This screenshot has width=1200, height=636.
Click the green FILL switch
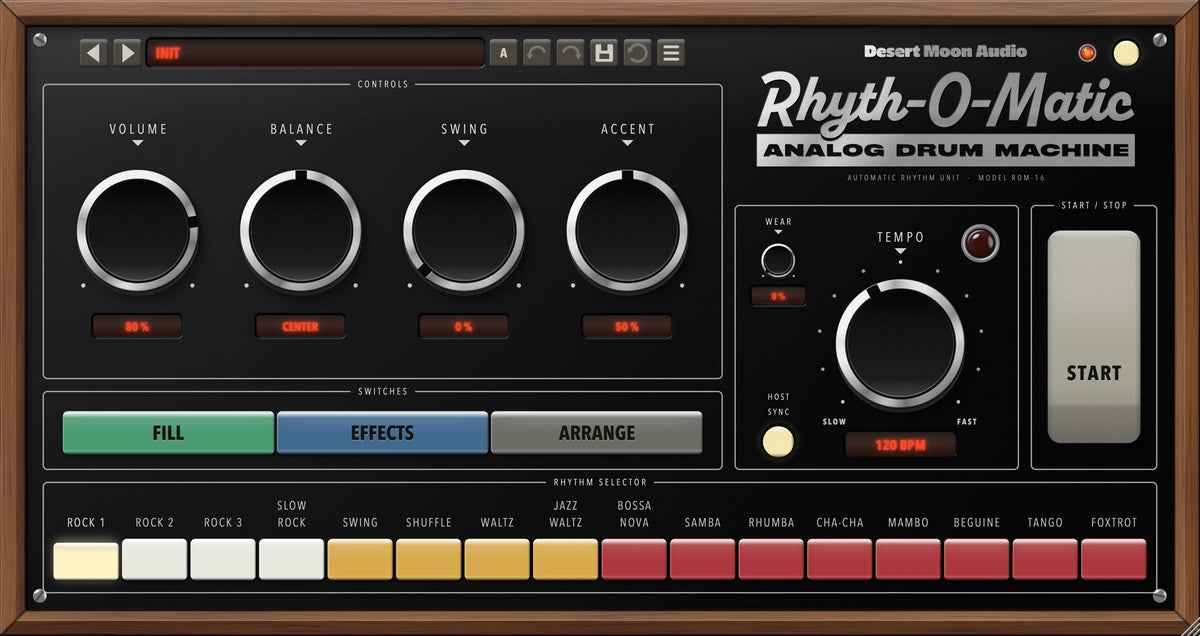(x=168, y=433)
